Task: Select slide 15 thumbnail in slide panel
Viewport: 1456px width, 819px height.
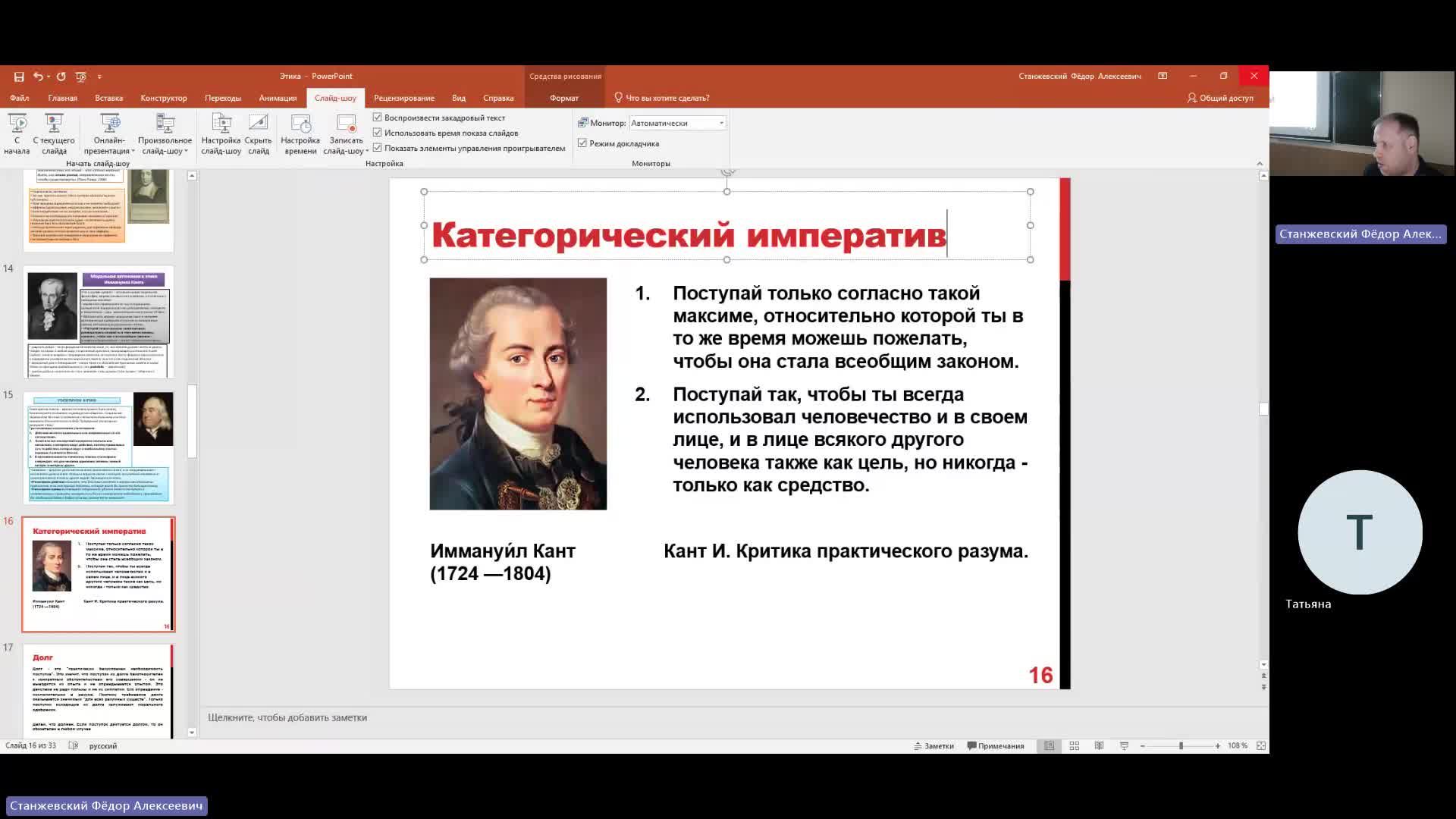Action: pos(99,447)
